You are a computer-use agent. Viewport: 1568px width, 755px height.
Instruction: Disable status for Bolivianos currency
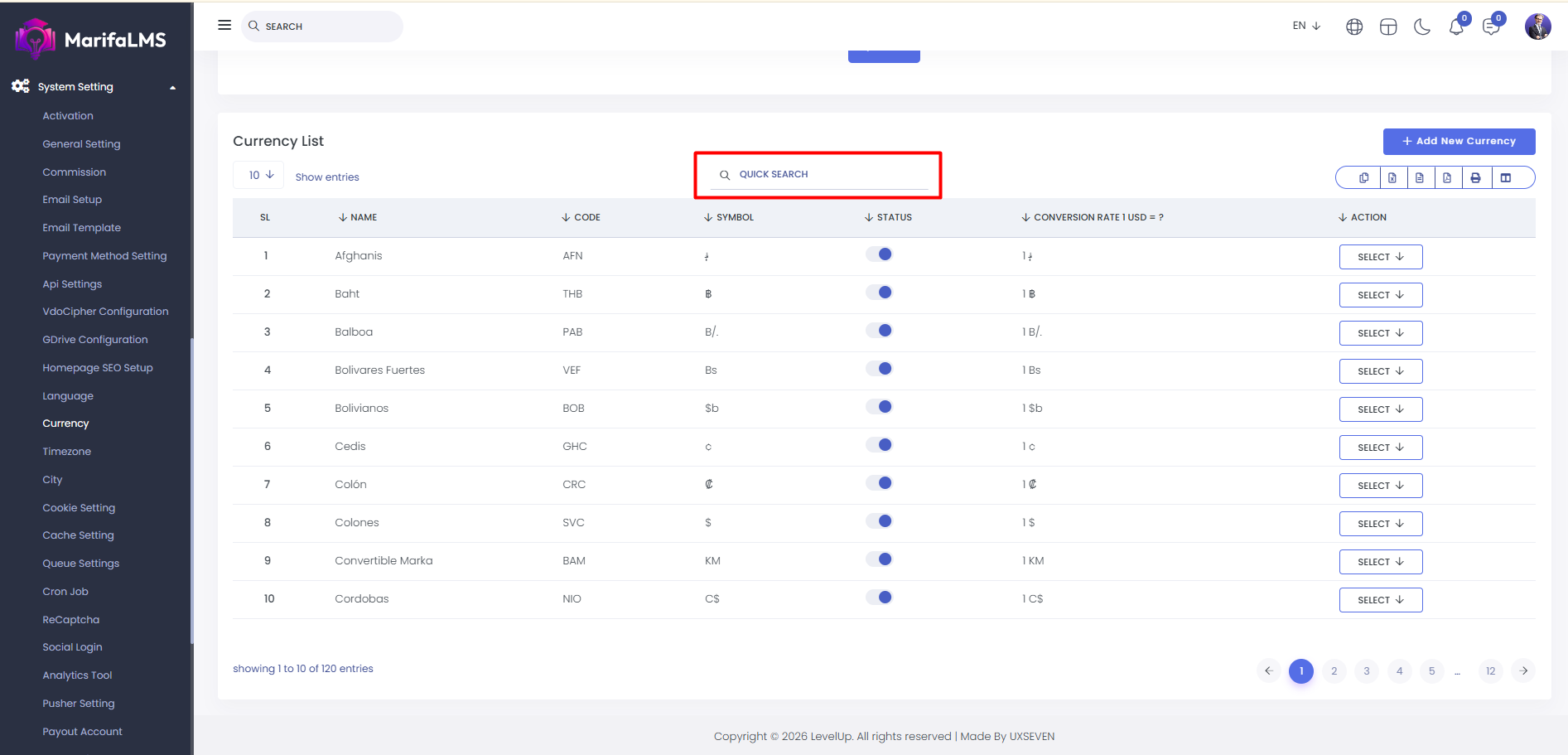(x=879, y=407)
